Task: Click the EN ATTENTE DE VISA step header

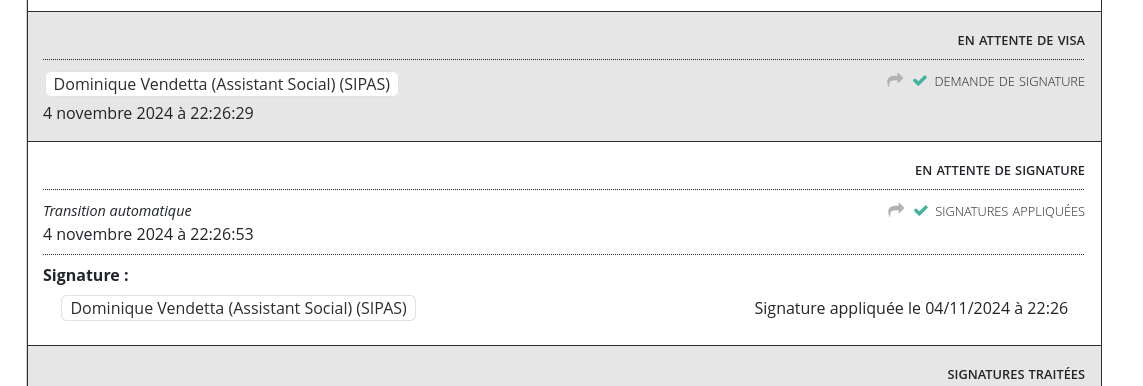Action: click(1021, 41)
